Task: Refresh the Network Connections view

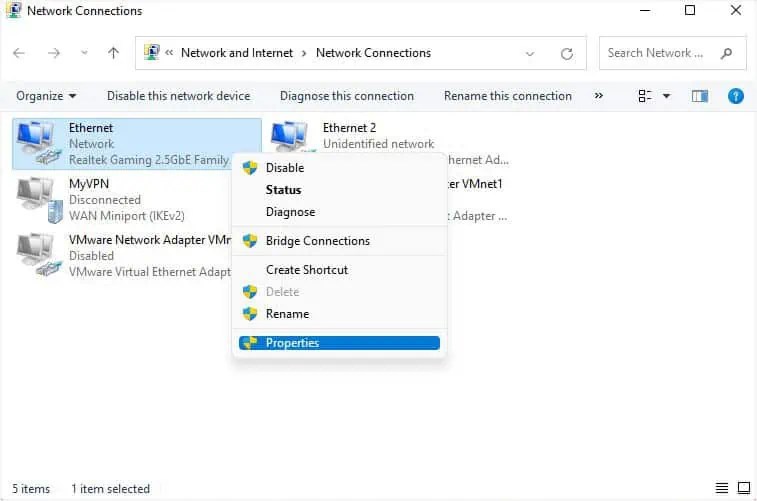Action: 567,53
